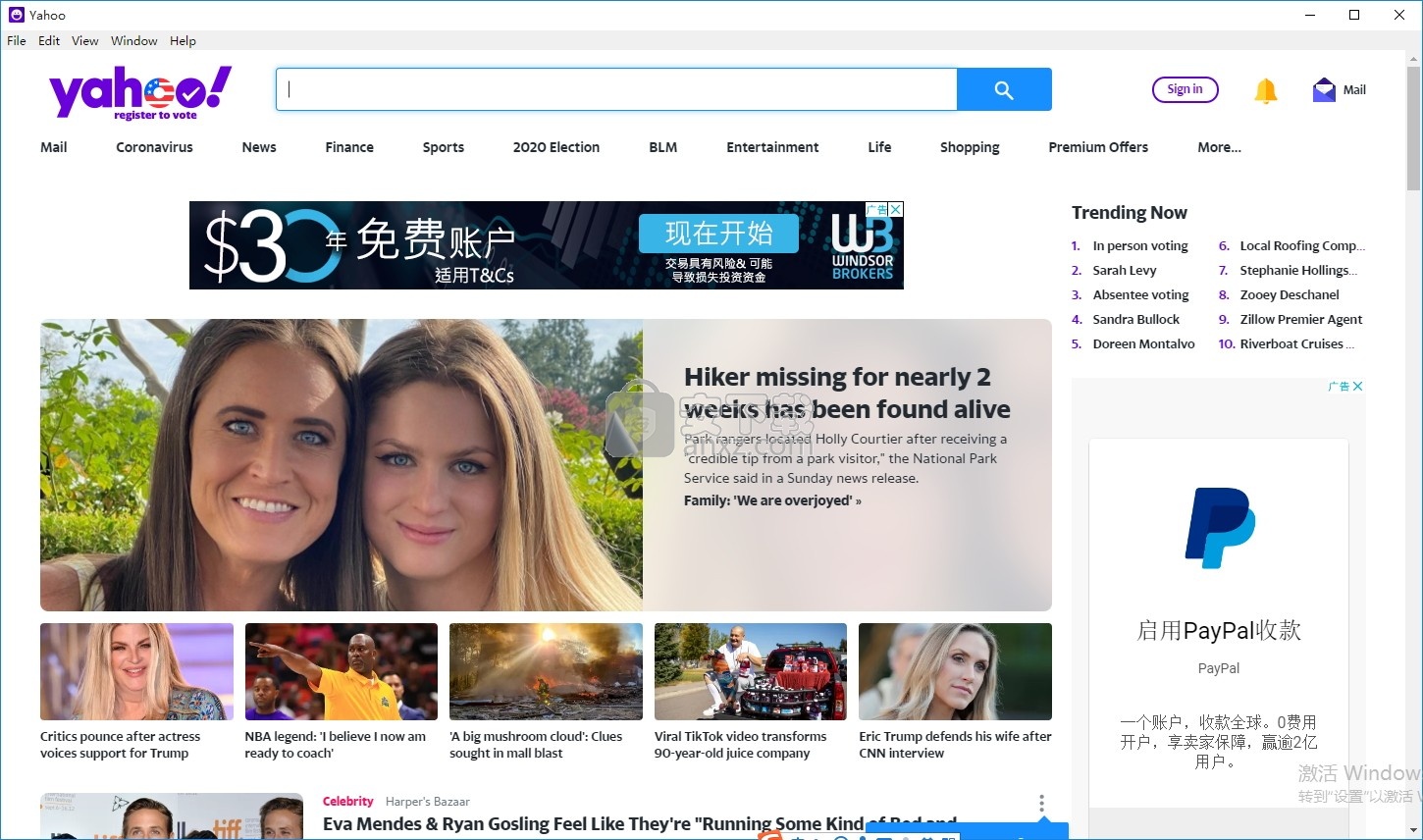Open Eric Trump CNN interview thumbnail

955,671
